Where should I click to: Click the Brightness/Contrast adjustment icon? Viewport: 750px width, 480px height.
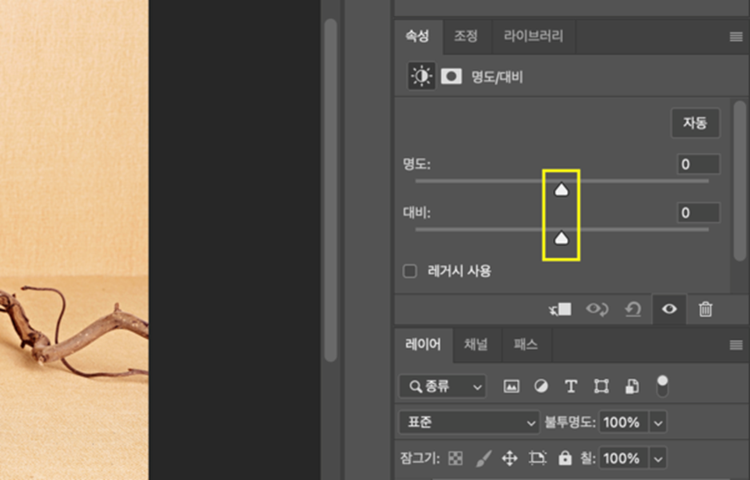421,76
